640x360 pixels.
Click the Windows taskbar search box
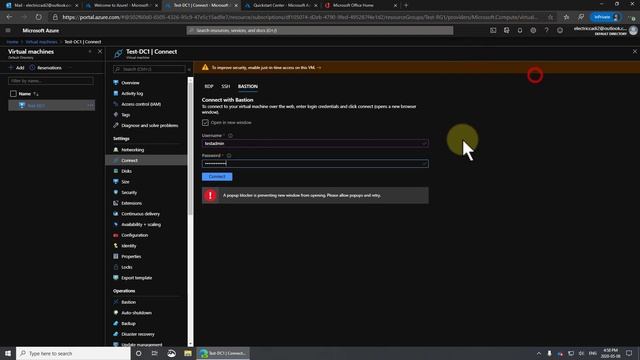[x=73, y=353]
